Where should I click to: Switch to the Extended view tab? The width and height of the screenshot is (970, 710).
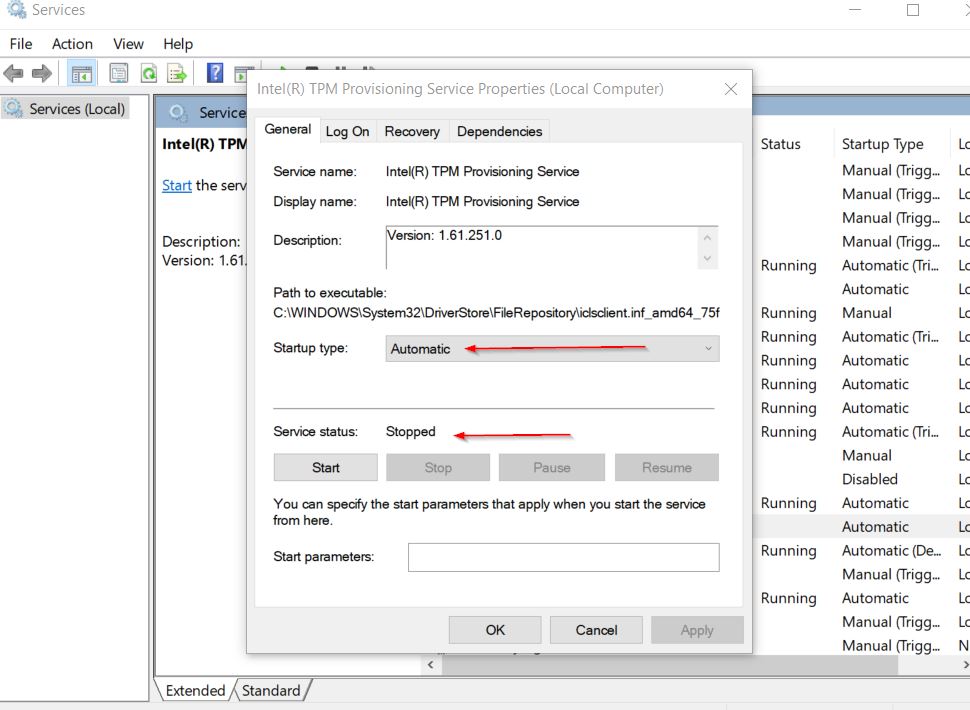click(195, 690)
